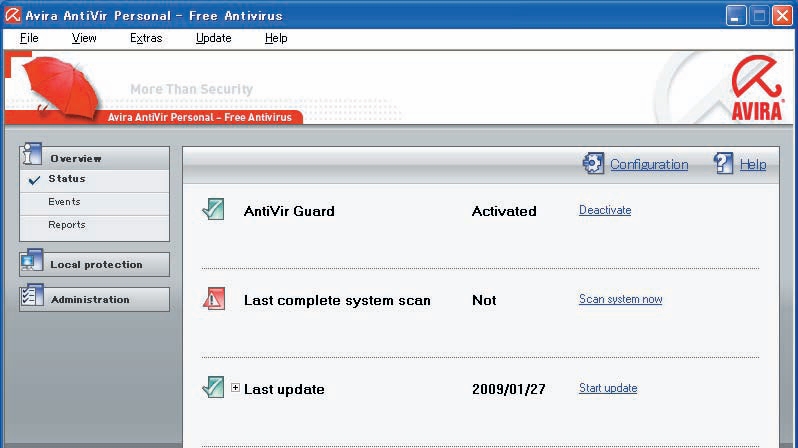
Task: Click the red warning icon for system scan
Action: point(214,298)
